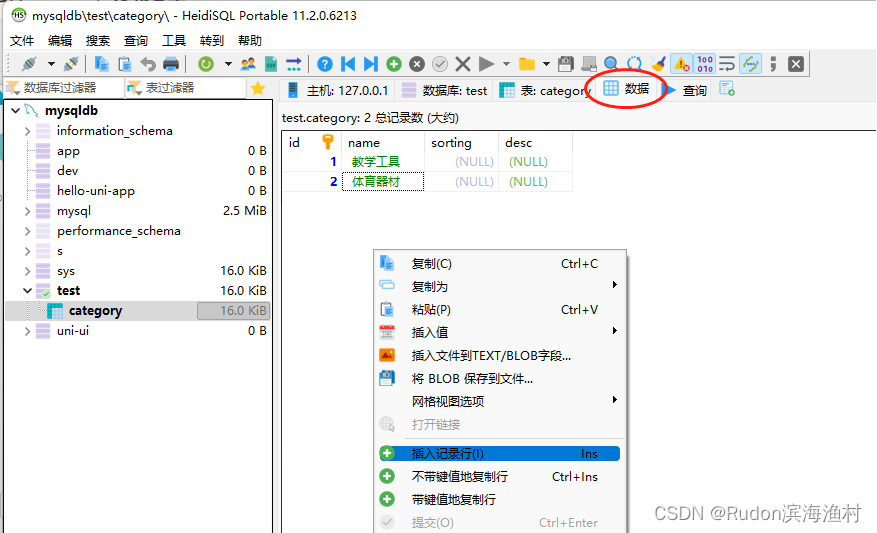Viewport: 877px width, 533px height.
Task: Open the 网格视图选项 submenu
Action: (x=499, y=401)
